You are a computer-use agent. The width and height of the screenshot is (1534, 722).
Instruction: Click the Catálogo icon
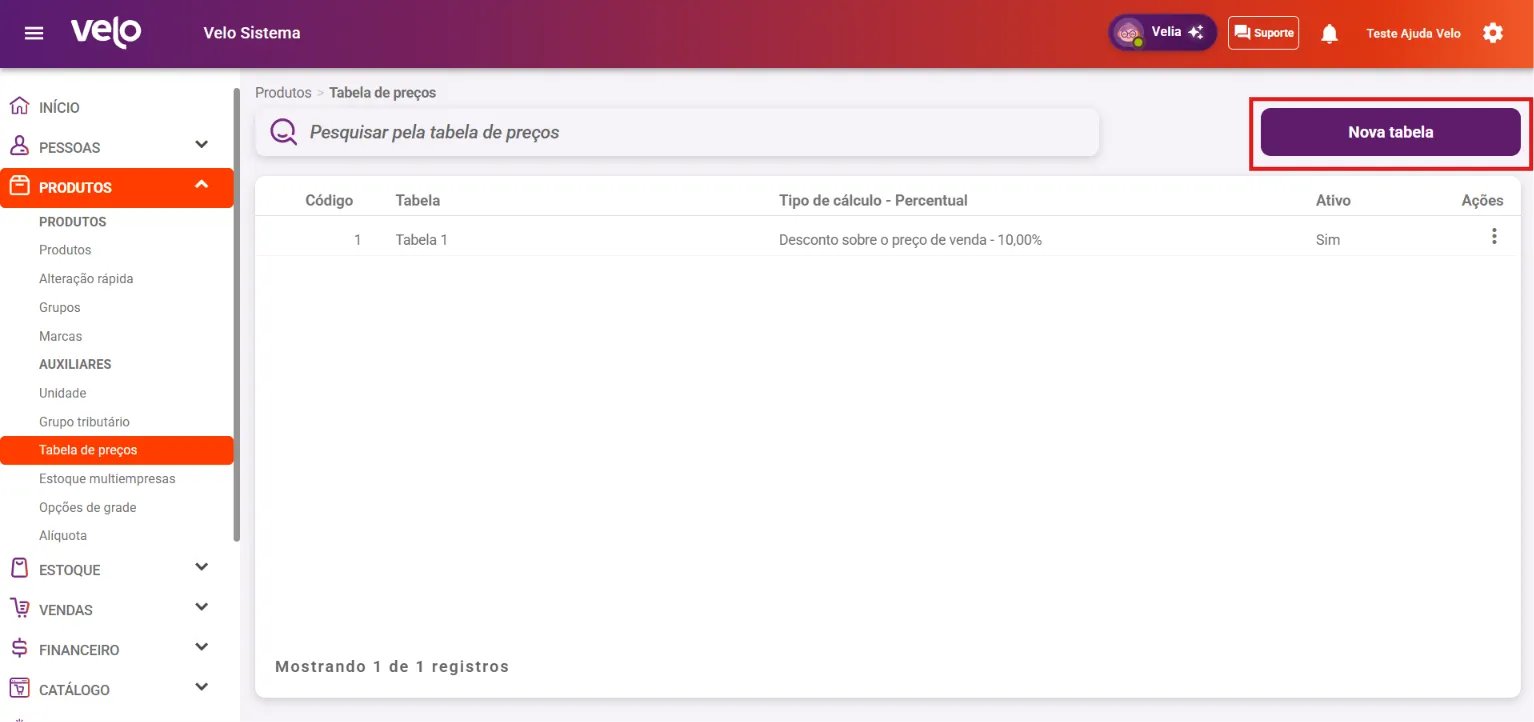pos(18,688)
